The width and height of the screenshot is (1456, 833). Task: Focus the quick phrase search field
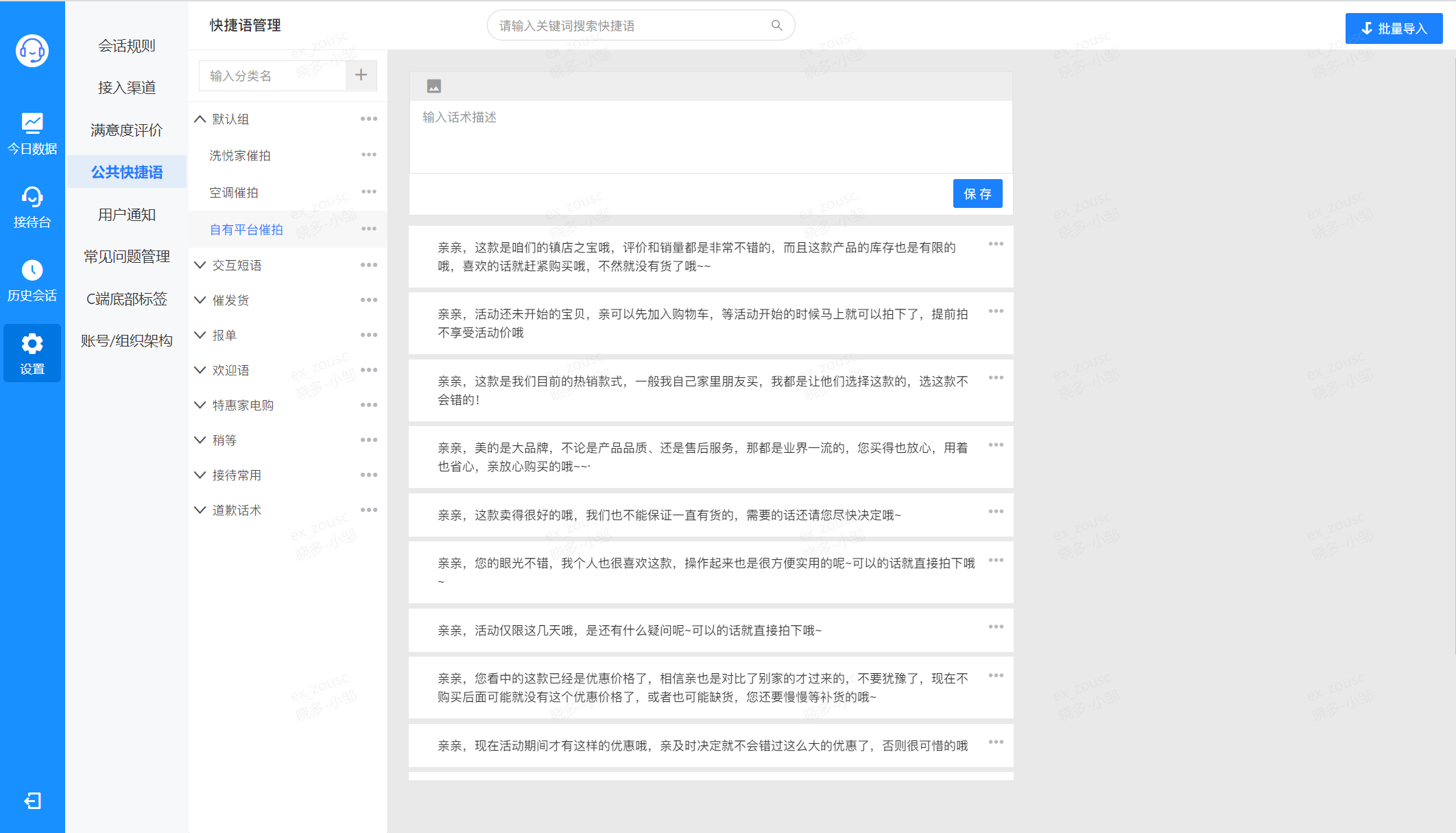point(641,25)
